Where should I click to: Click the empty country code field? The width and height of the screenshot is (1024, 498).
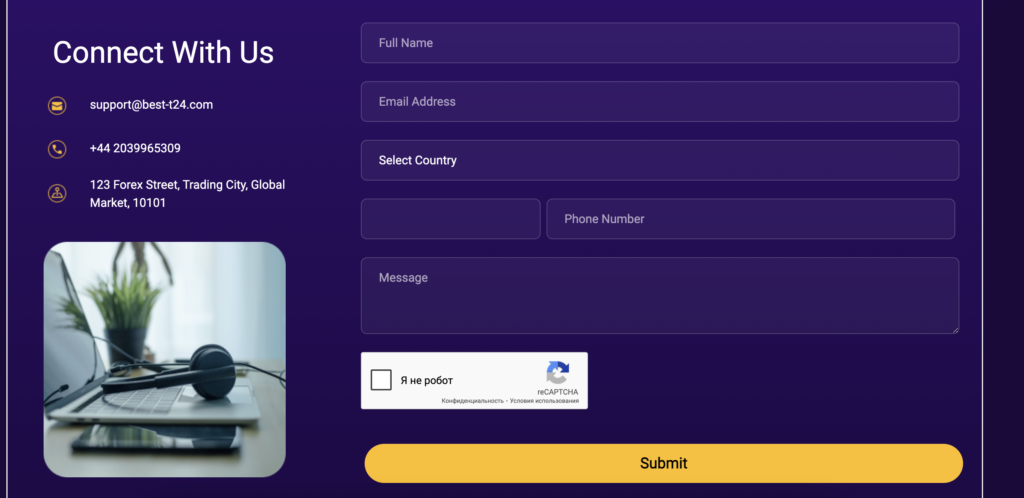(451, 219)
